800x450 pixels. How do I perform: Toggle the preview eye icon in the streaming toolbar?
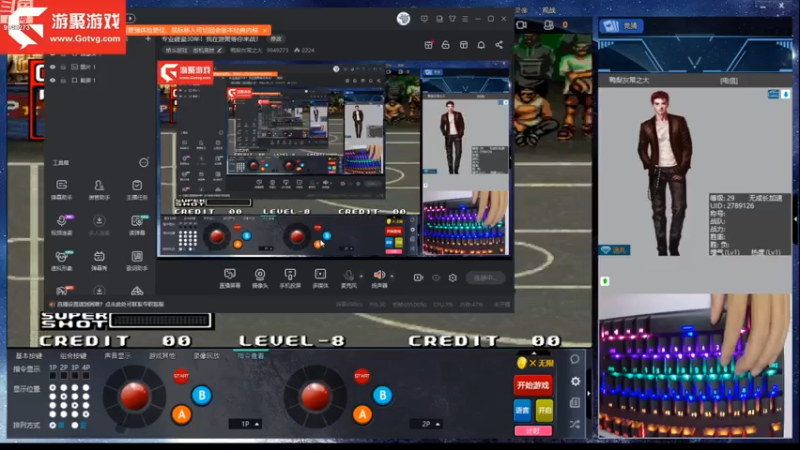pos(436,278)
